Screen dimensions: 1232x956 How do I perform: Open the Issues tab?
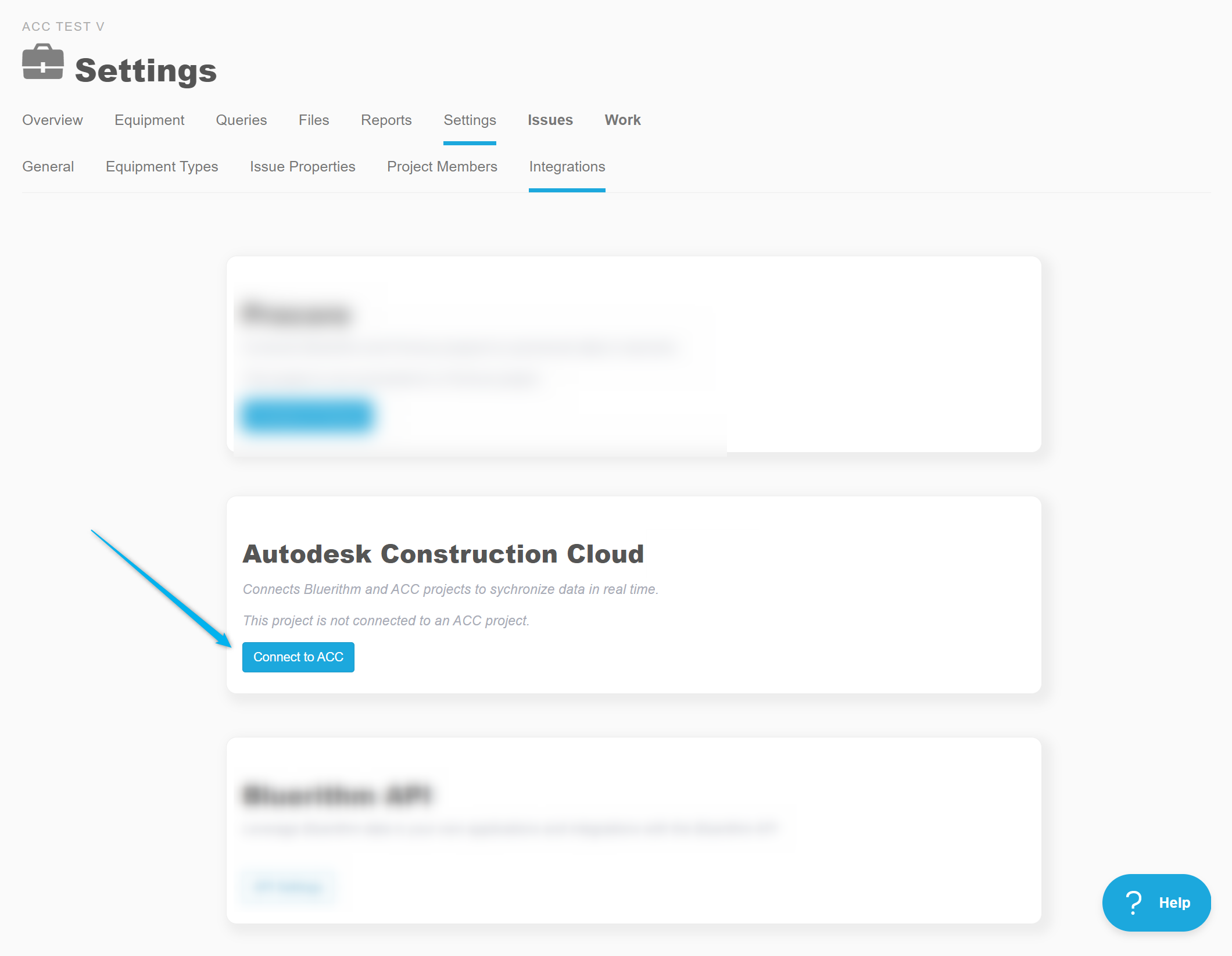550,120
